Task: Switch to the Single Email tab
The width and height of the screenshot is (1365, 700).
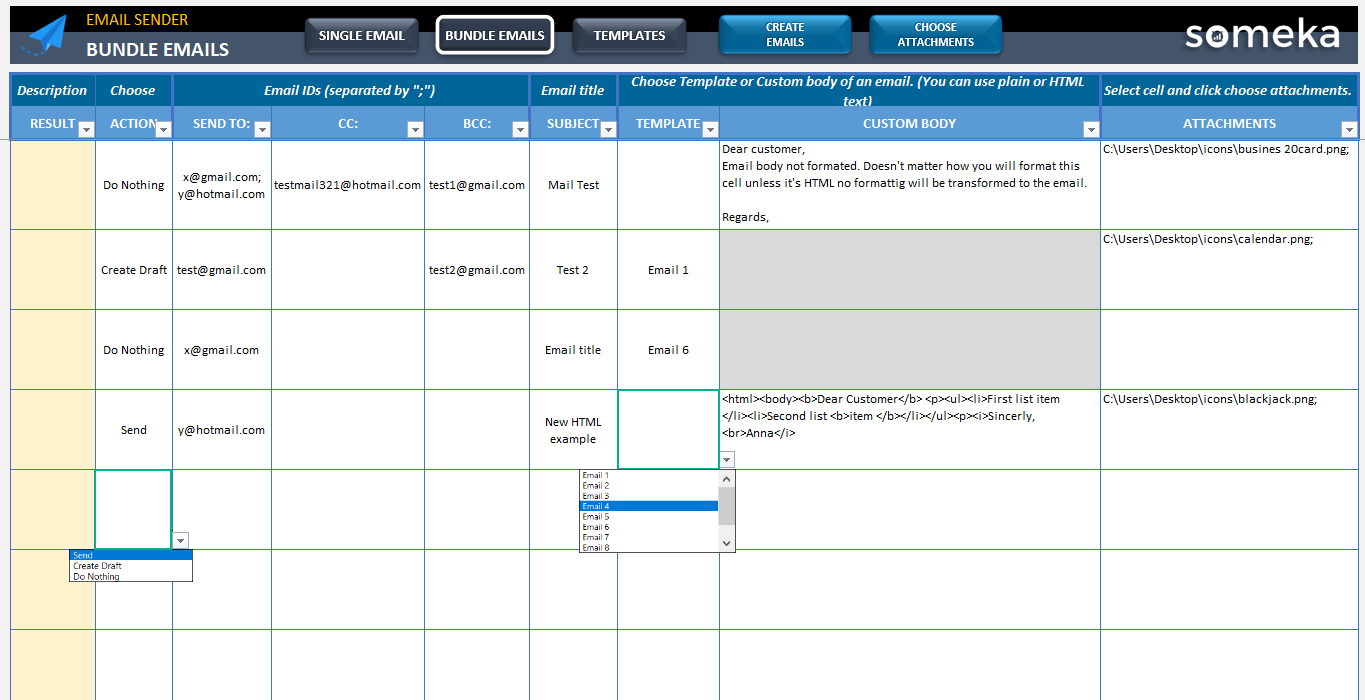Action: point(361,35)
